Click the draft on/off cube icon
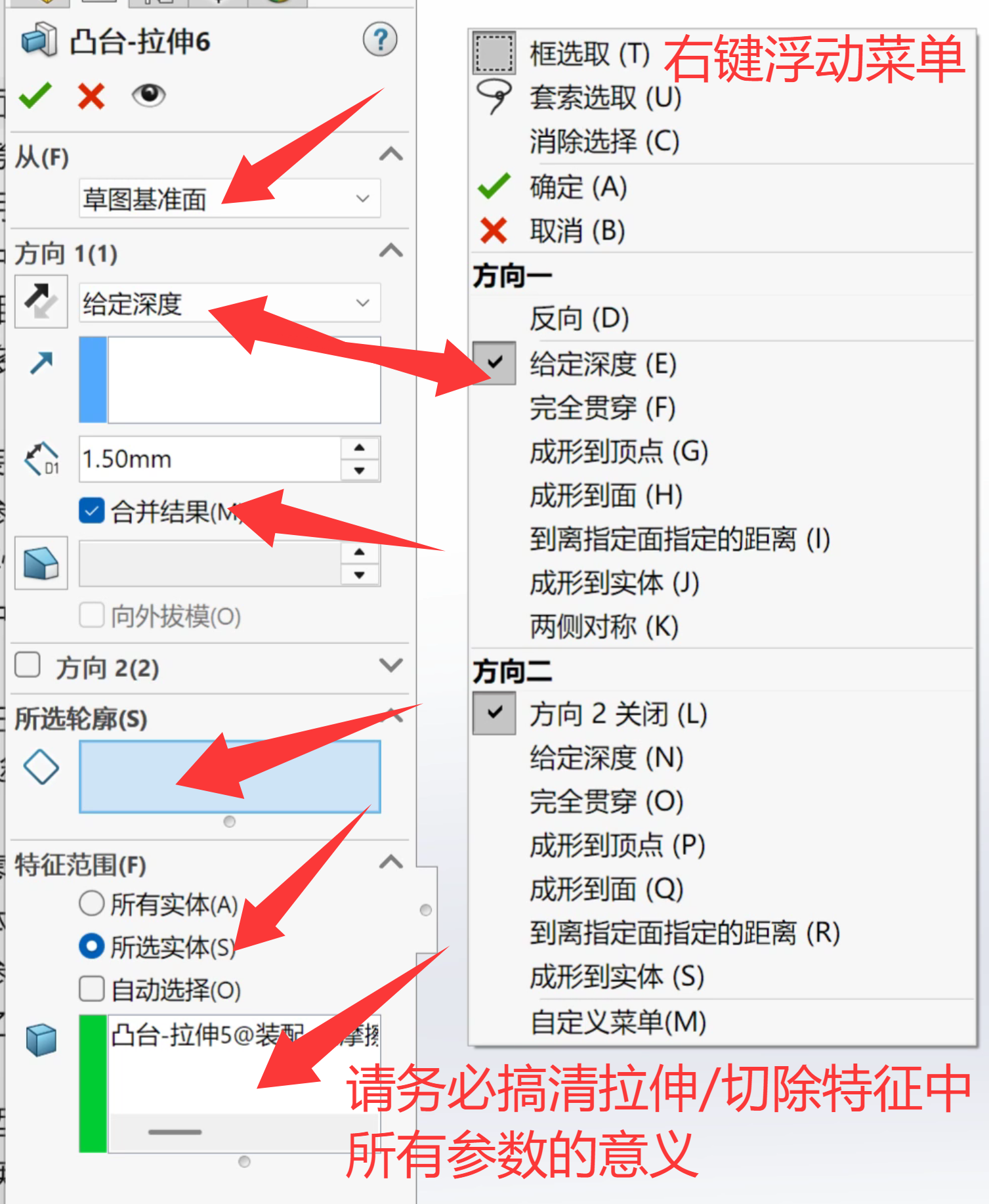This screenshot has width=989, height=1204. 41,563
